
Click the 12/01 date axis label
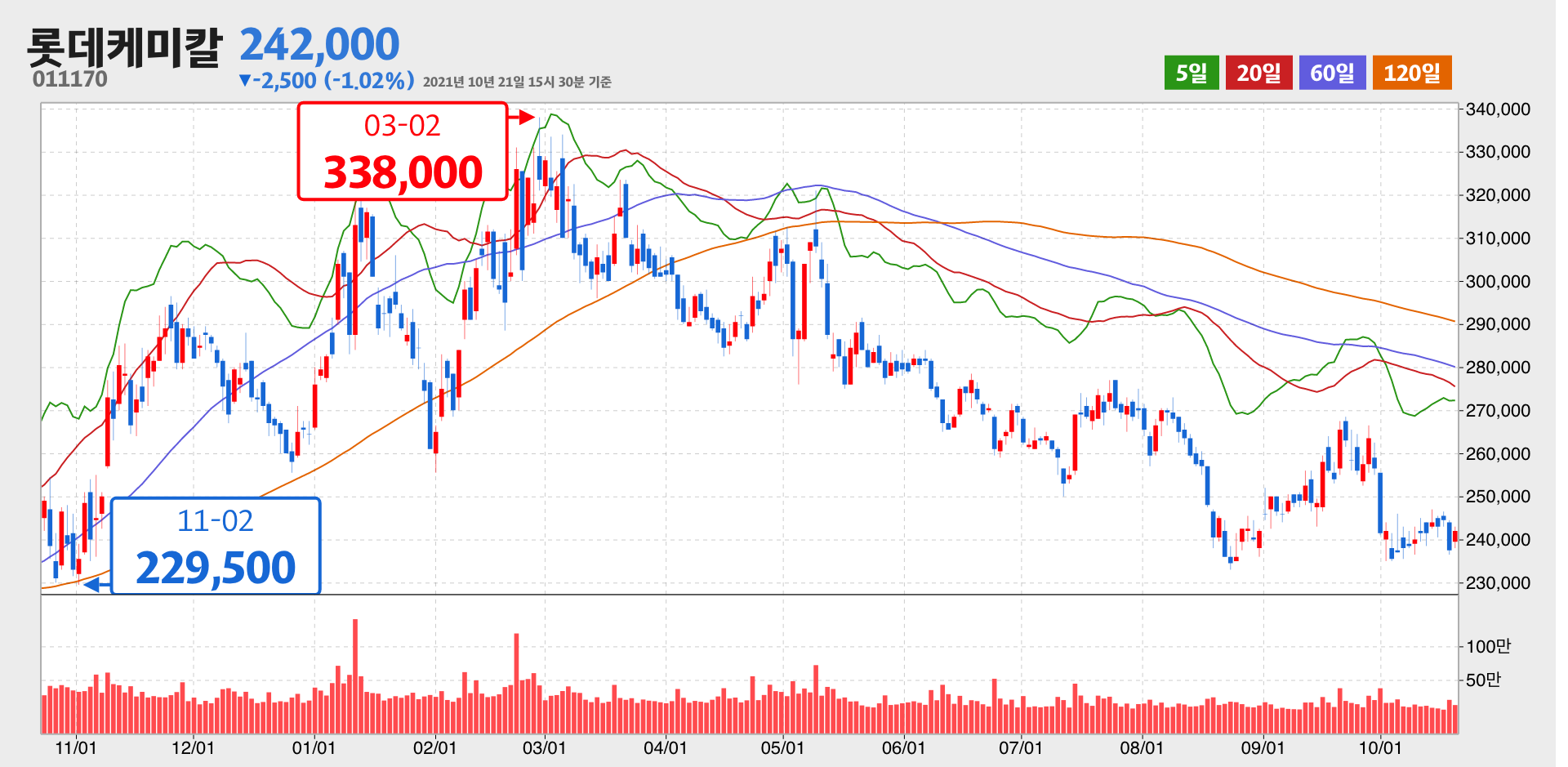194,748
